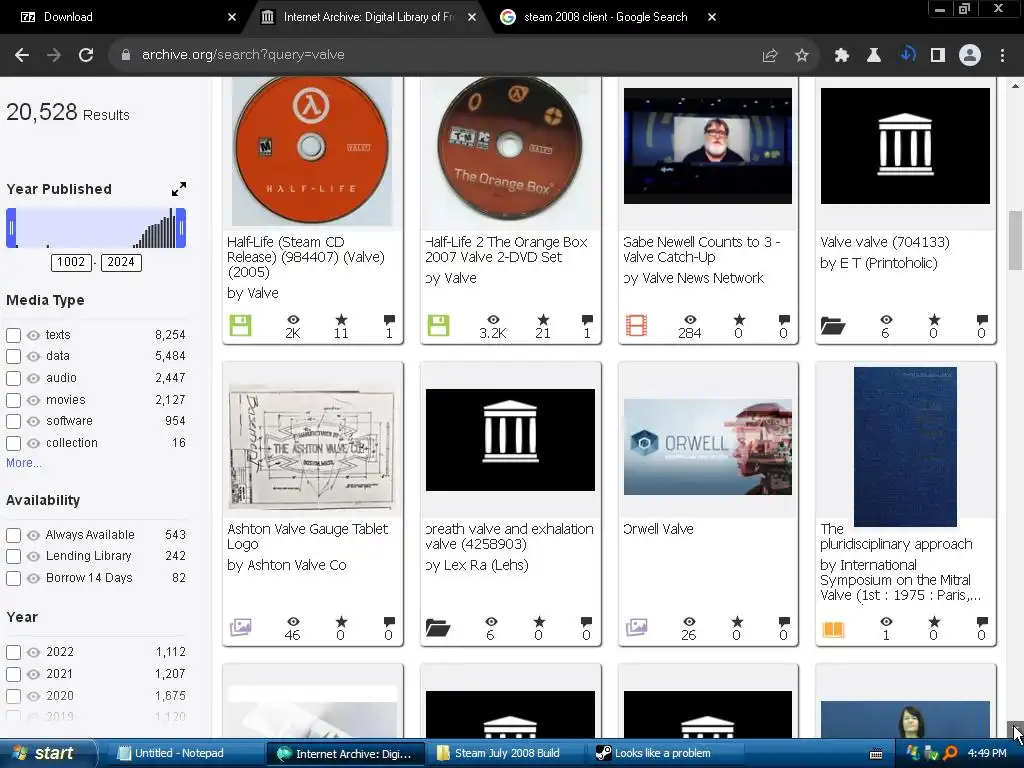Image resolution: width=1024 pixels, height=768 pixels.
Task: Check the movies media type checkbox
Action: point(13,400)
